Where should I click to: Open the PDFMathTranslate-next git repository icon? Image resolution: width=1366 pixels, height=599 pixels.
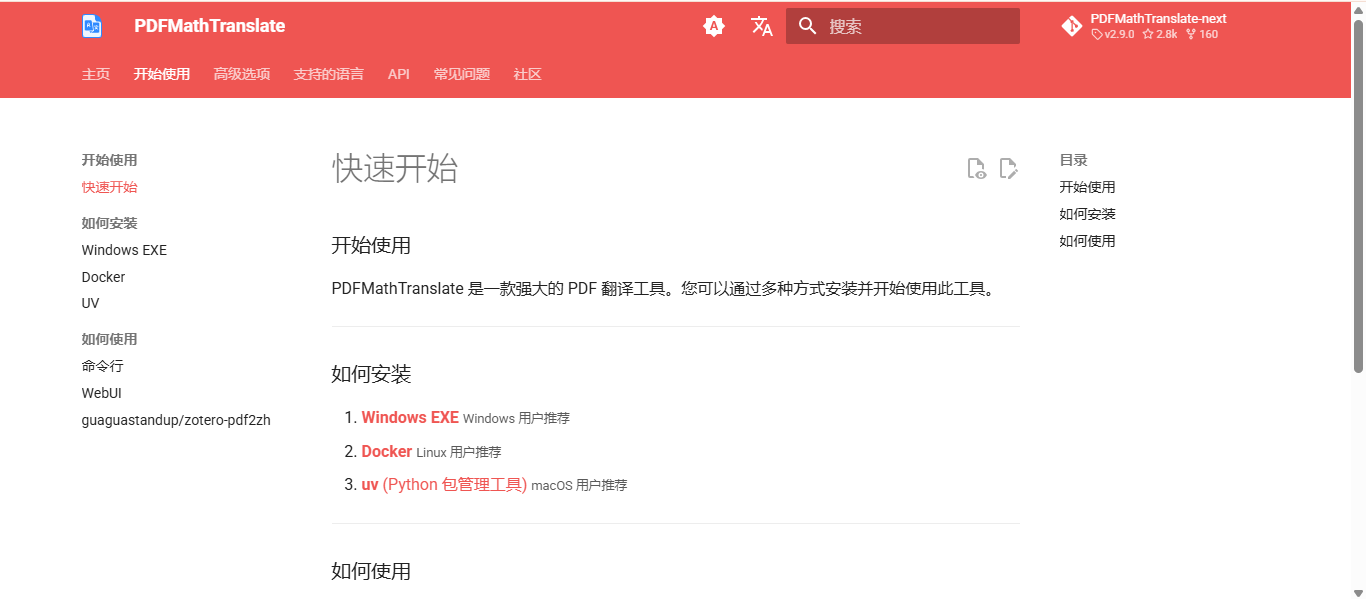[x=1072, y=26]
